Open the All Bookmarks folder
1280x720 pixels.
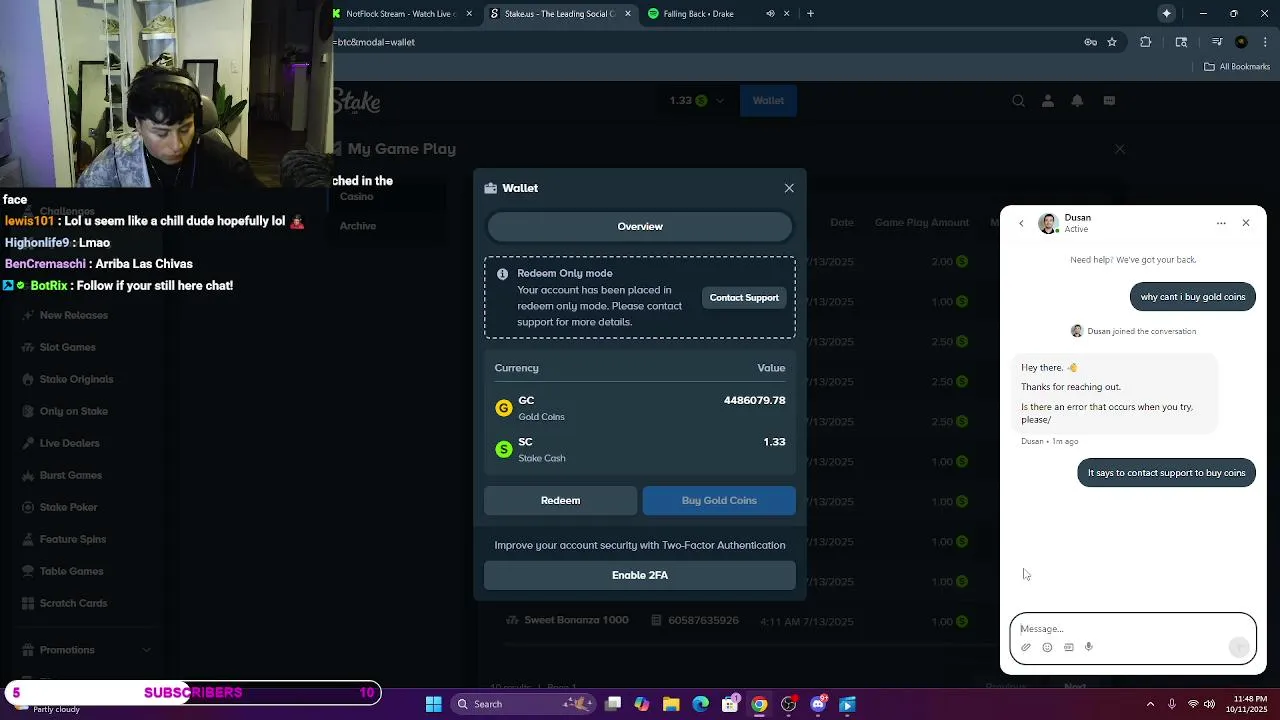tap(1236, 67)
